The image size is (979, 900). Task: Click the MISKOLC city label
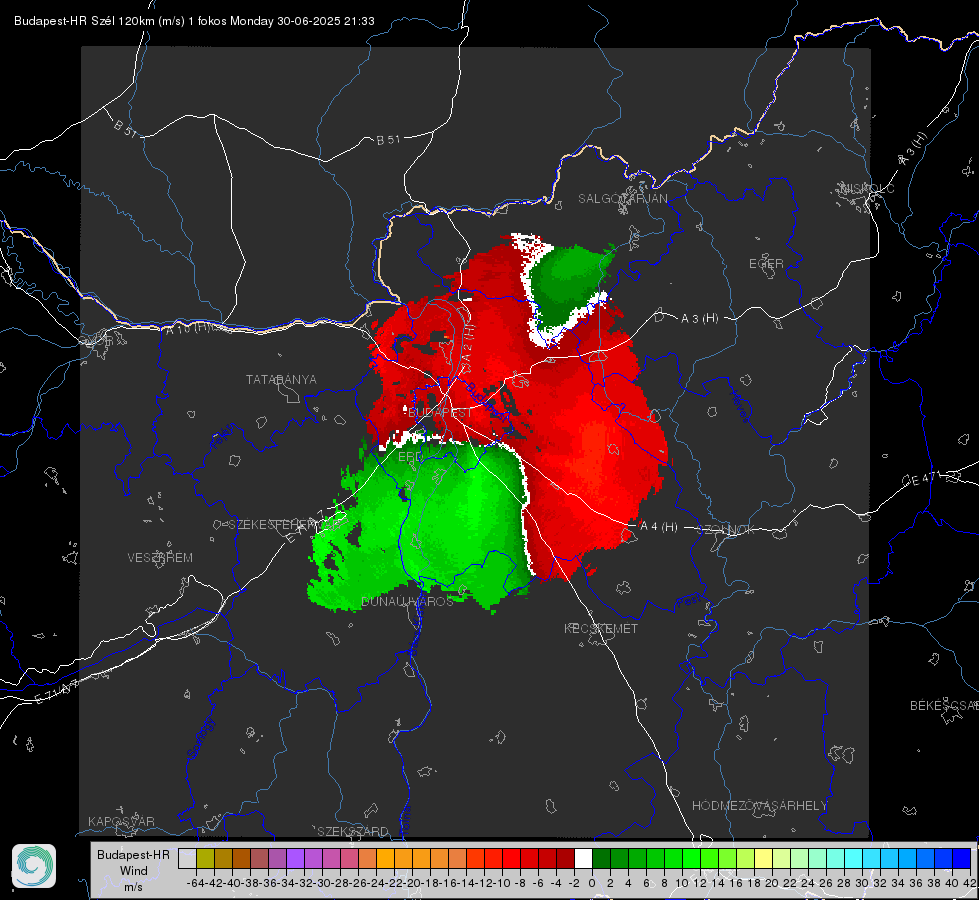pos(867,188)
